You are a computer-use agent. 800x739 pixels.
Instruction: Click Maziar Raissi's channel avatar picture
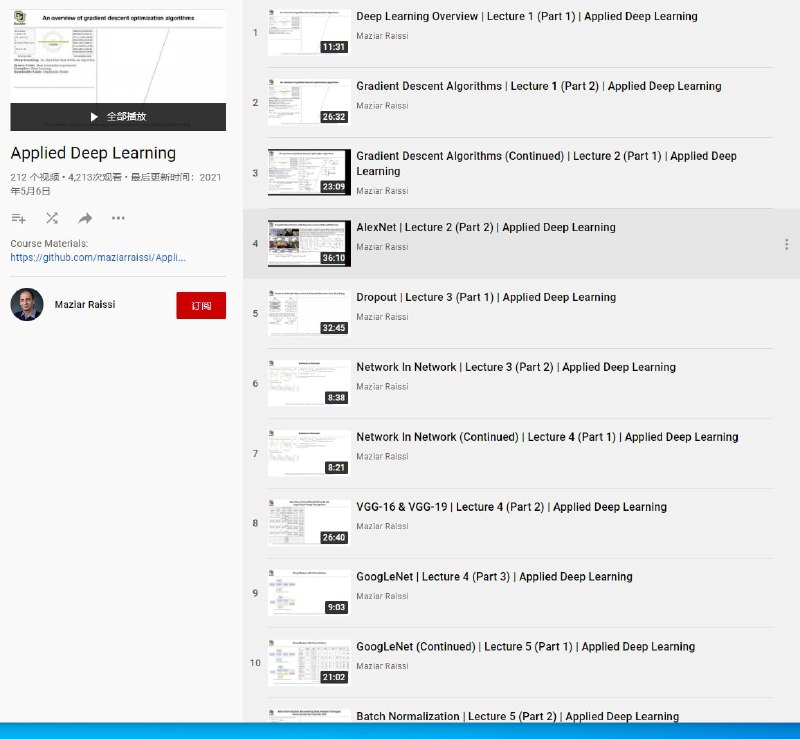[x=27, y=305]
